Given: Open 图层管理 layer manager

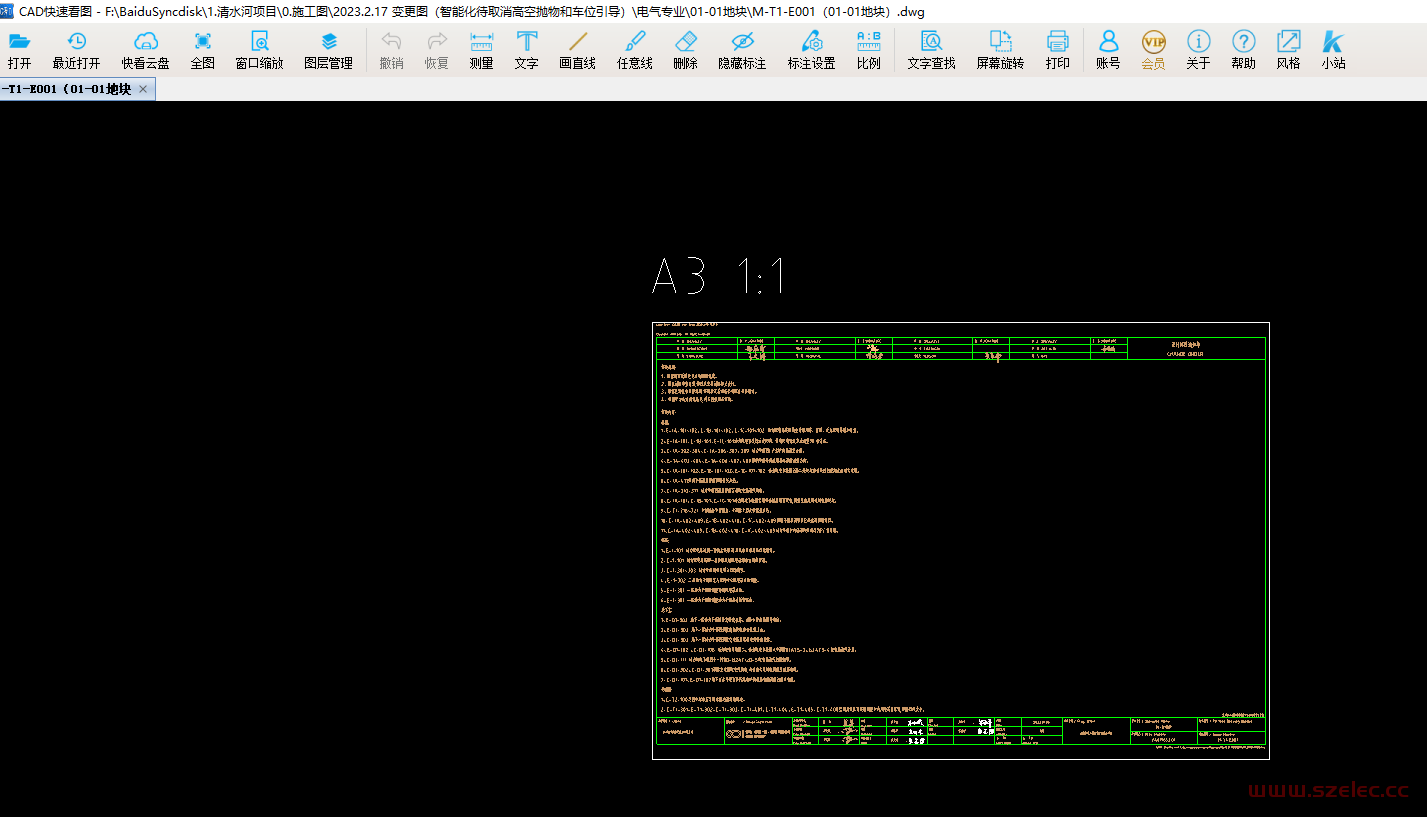Looking at the screenshot, I should click(x=329, y=50).
